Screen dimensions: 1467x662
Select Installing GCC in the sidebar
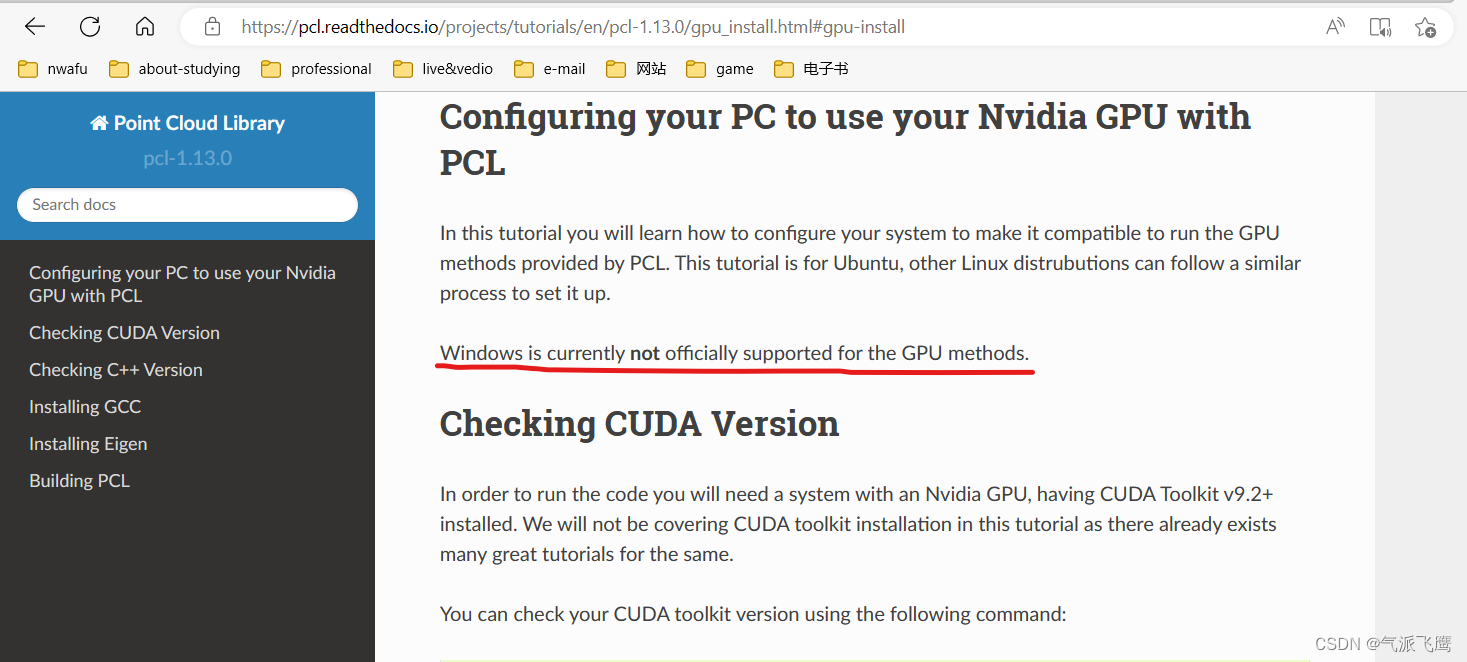pos(85,406)
